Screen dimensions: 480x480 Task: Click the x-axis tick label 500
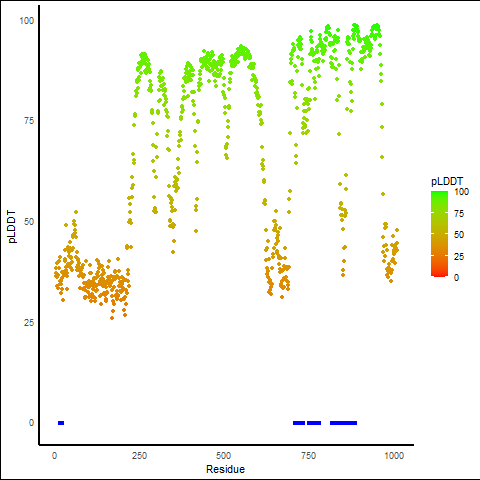(x=223, y=455)
